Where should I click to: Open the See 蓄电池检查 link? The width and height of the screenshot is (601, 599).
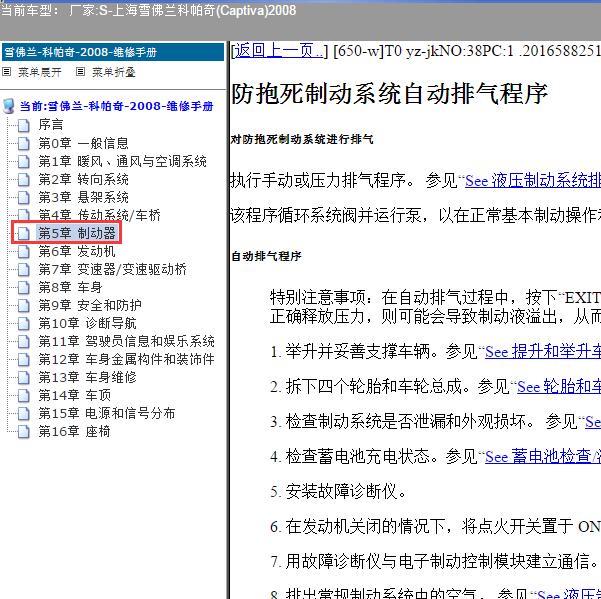543,456
